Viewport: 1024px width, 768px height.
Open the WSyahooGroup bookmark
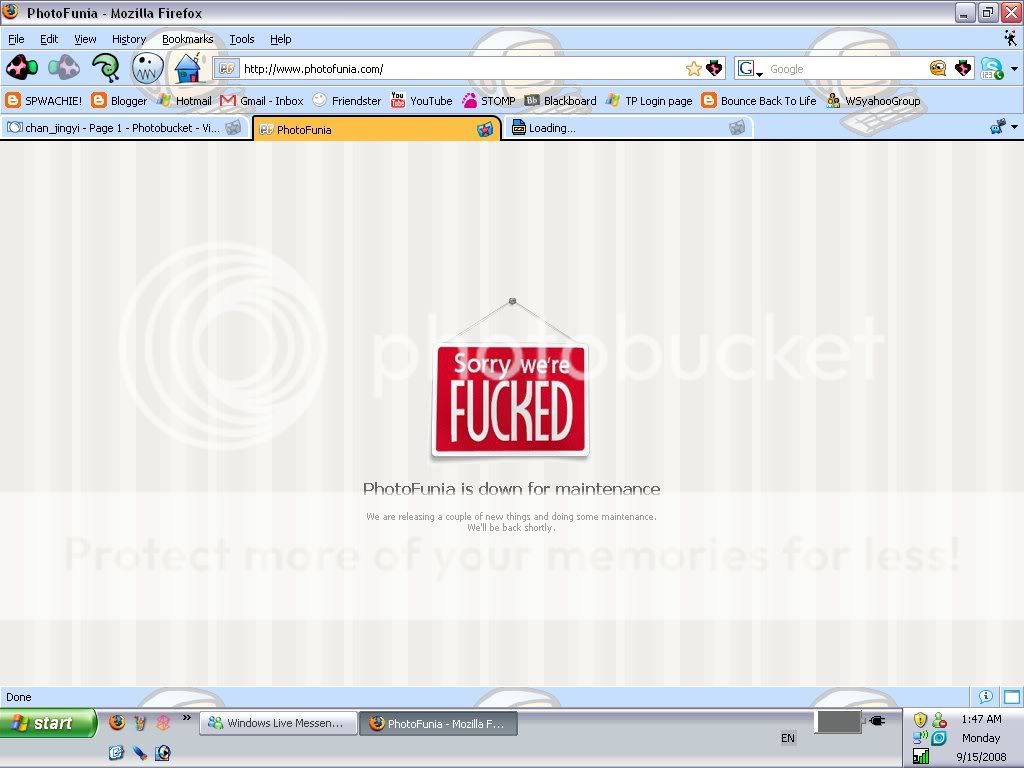[x=873, y=101]
